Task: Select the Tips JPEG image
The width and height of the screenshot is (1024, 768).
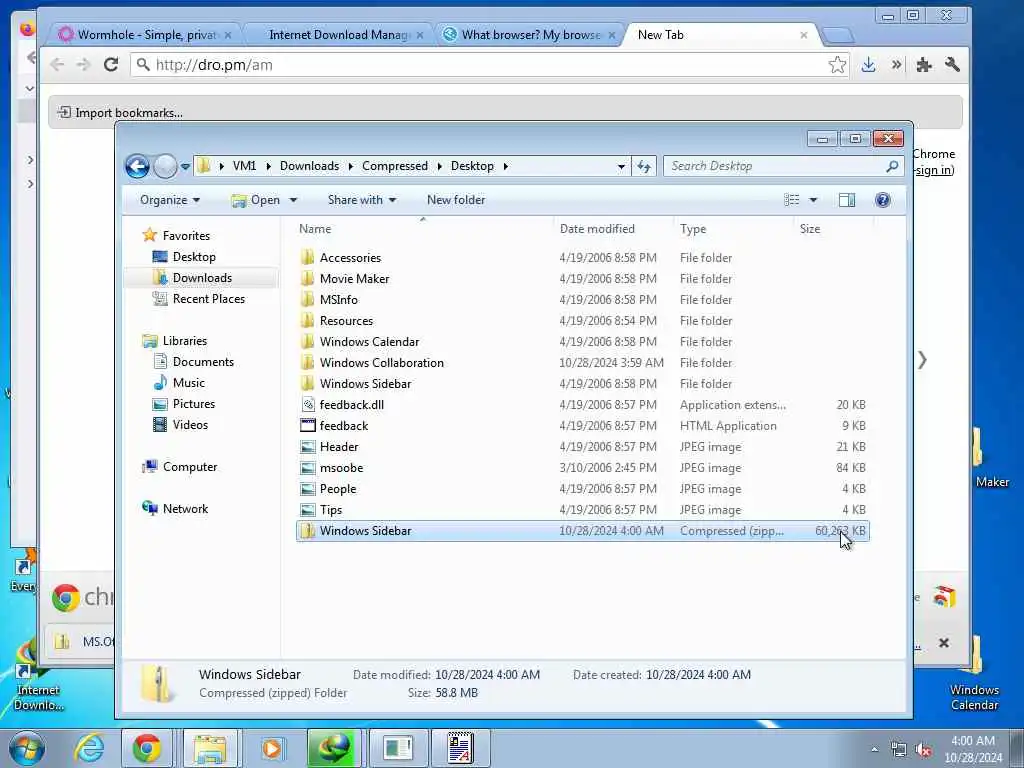Action: 583,509
